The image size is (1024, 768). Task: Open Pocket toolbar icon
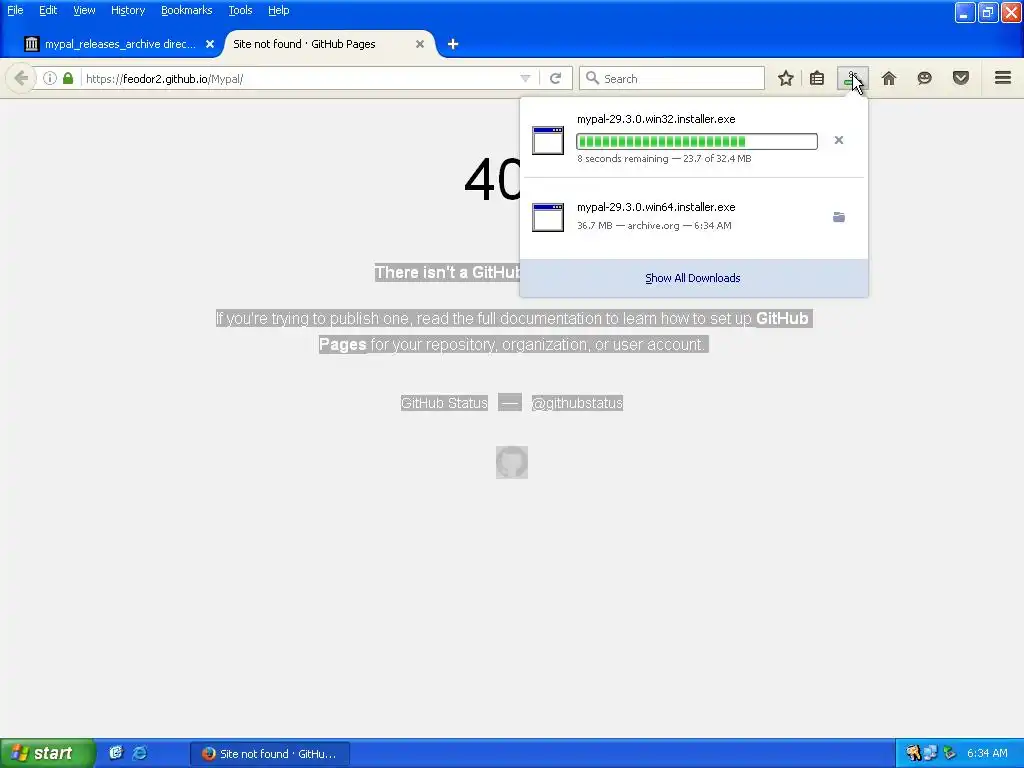pos(961,78)
